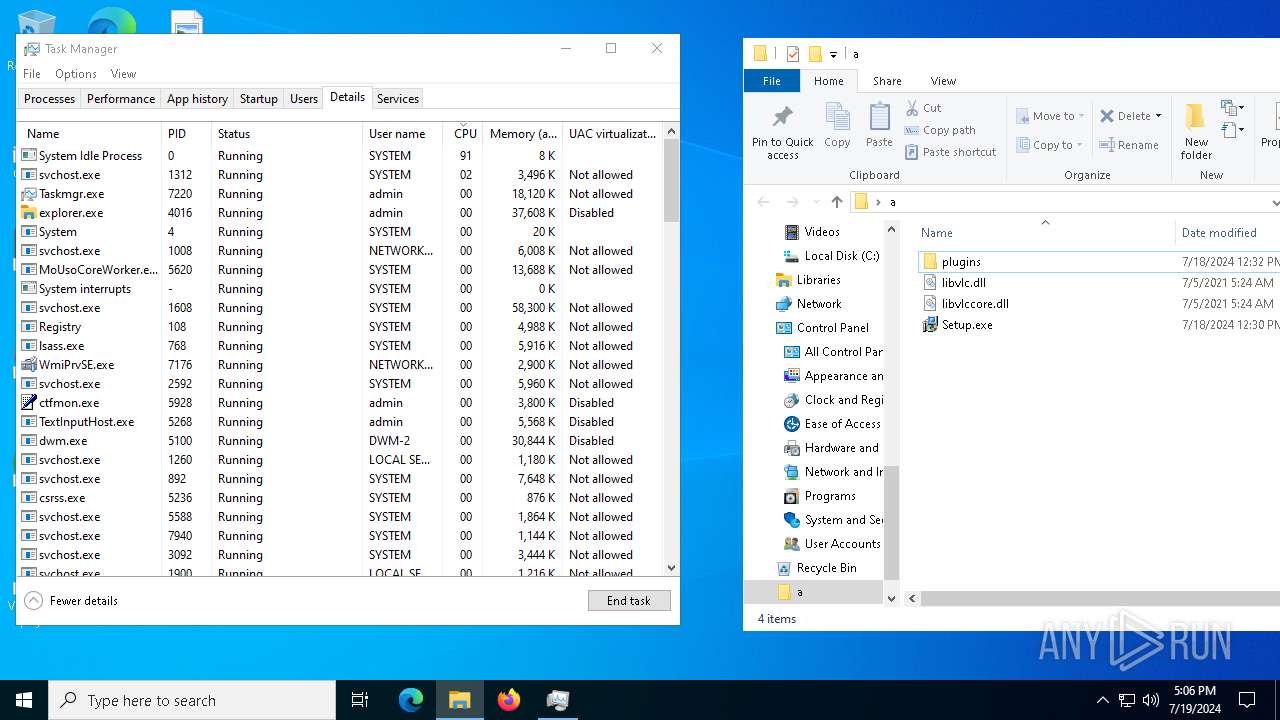Switch to the Performance tab
This screenshot has height=720, width=1280.
(x=121, y=99)
